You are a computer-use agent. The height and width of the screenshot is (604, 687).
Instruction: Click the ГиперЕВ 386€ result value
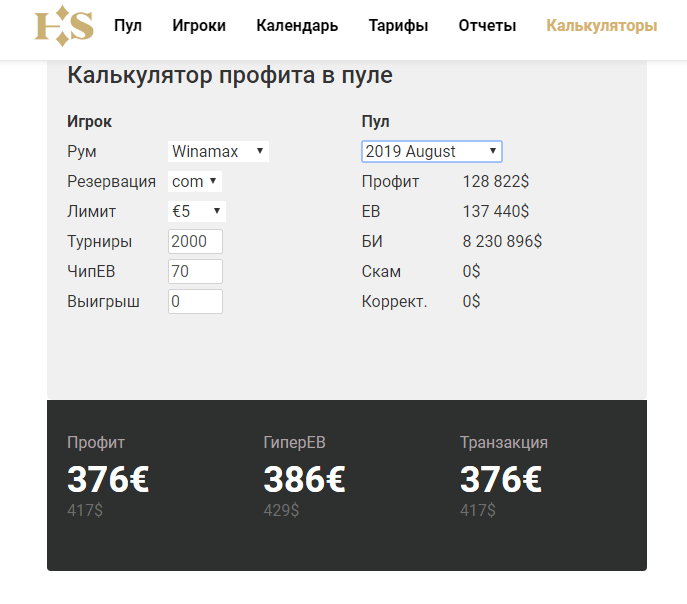click(304, 480)
